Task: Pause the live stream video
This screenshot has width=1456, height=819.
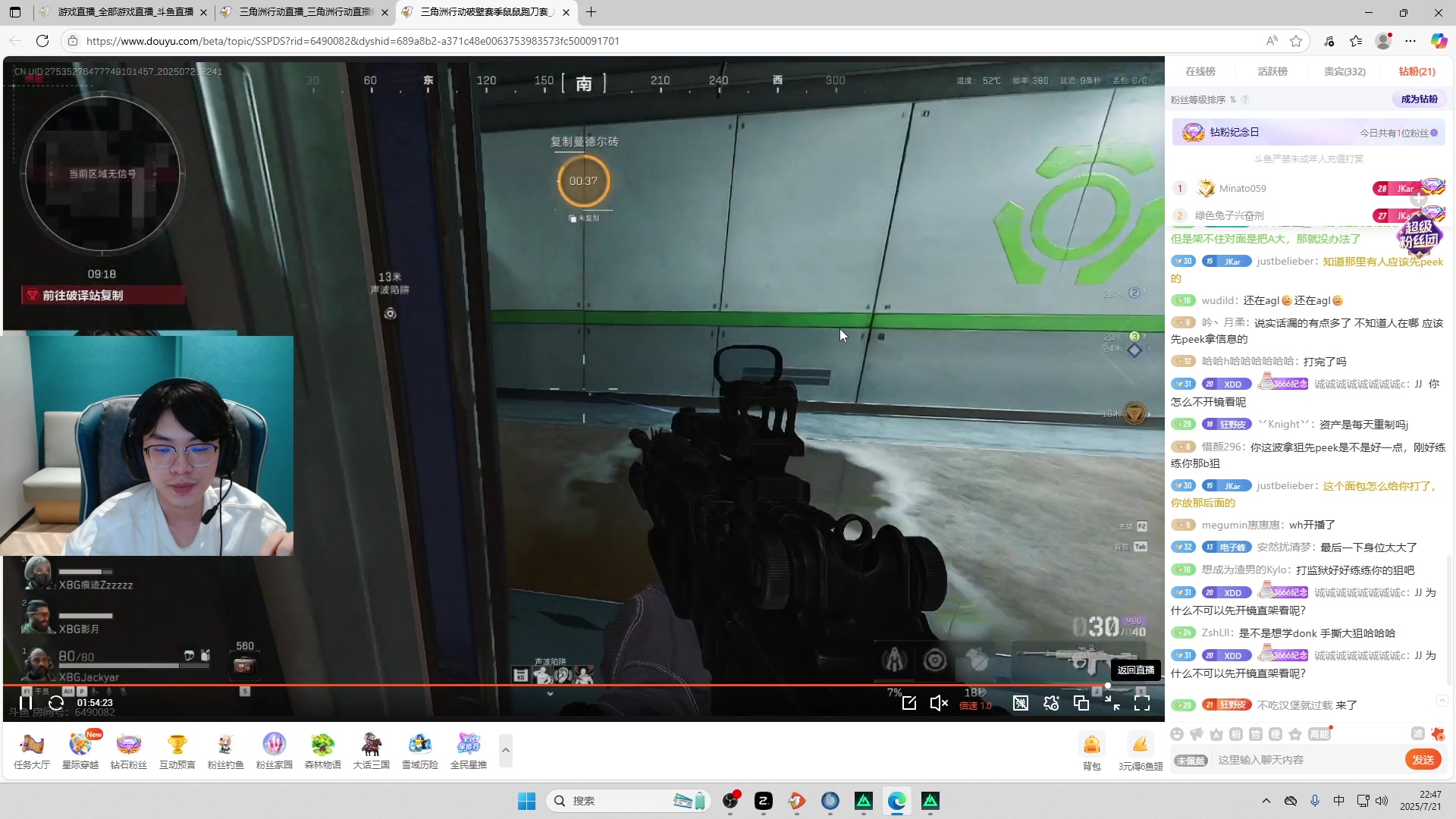Action: click(x=26, y=703)
